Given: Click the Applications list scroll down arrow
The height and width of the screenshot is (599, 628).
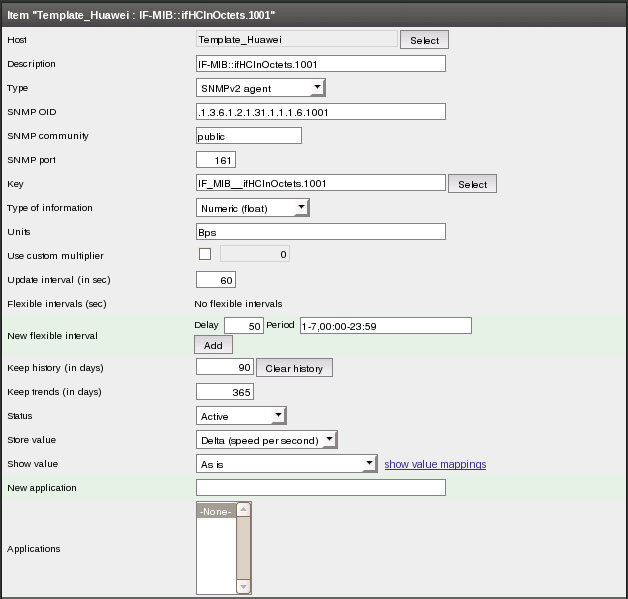Looking at the screenshot, I should (243, 586).
